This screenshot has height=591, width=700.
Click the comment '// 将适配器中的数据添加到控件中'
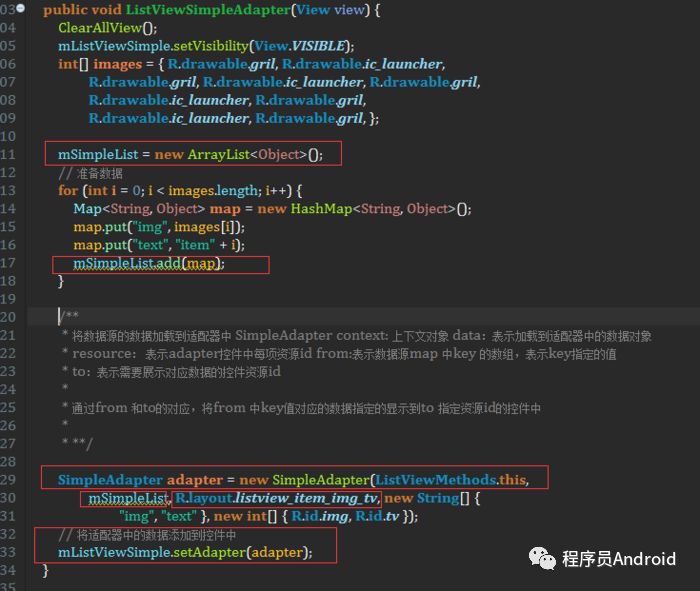pyautogui.click(x=147, y=535)
